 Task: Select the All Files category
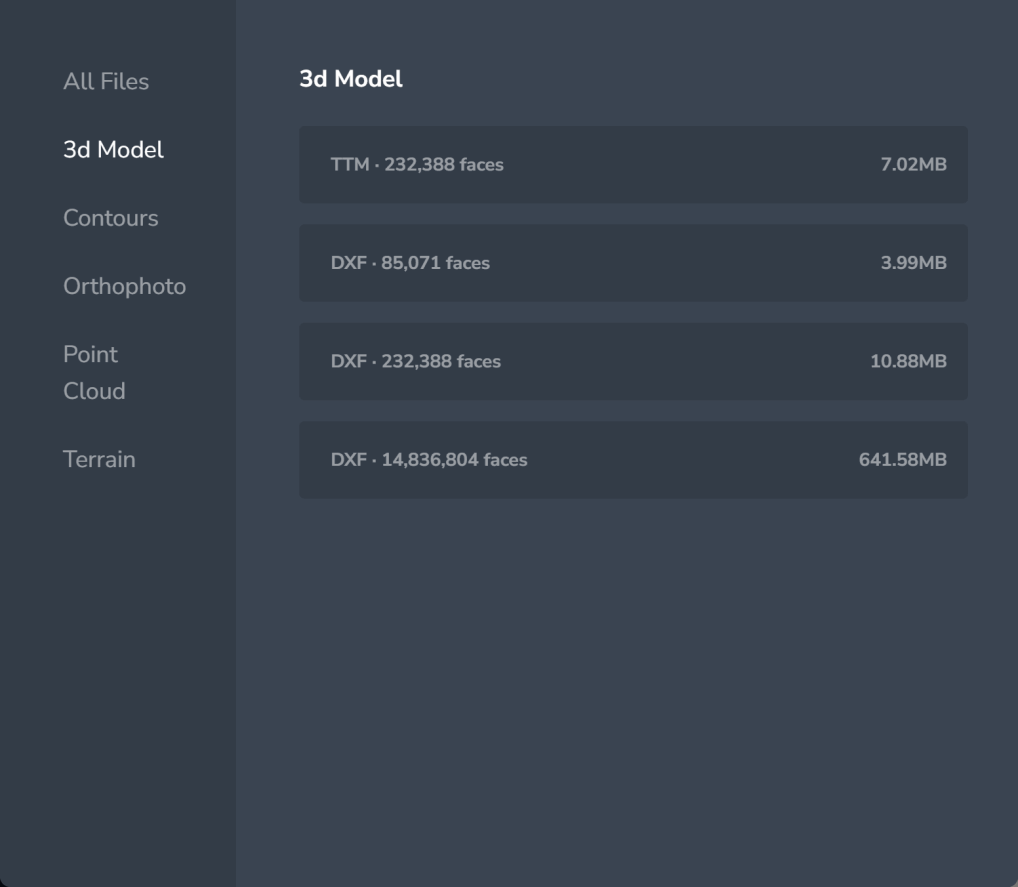point(106,82)
